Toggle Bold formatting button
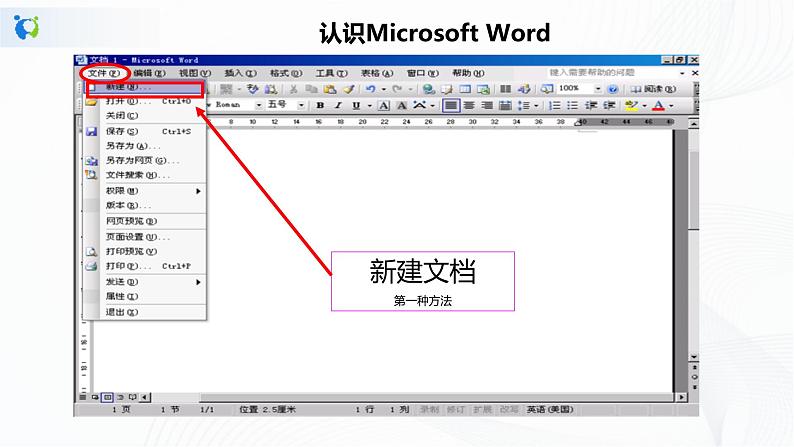Screen dimensions: 794x447 (x=320, y=105)
